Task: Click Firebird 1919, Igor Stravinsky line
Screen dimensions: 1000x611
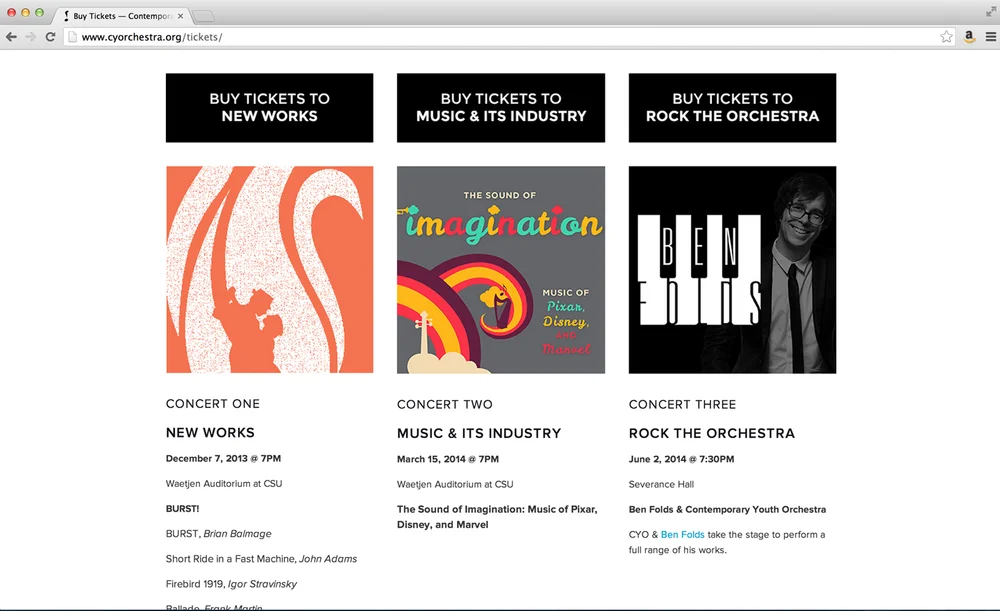Action: click(x=232, y=584)
